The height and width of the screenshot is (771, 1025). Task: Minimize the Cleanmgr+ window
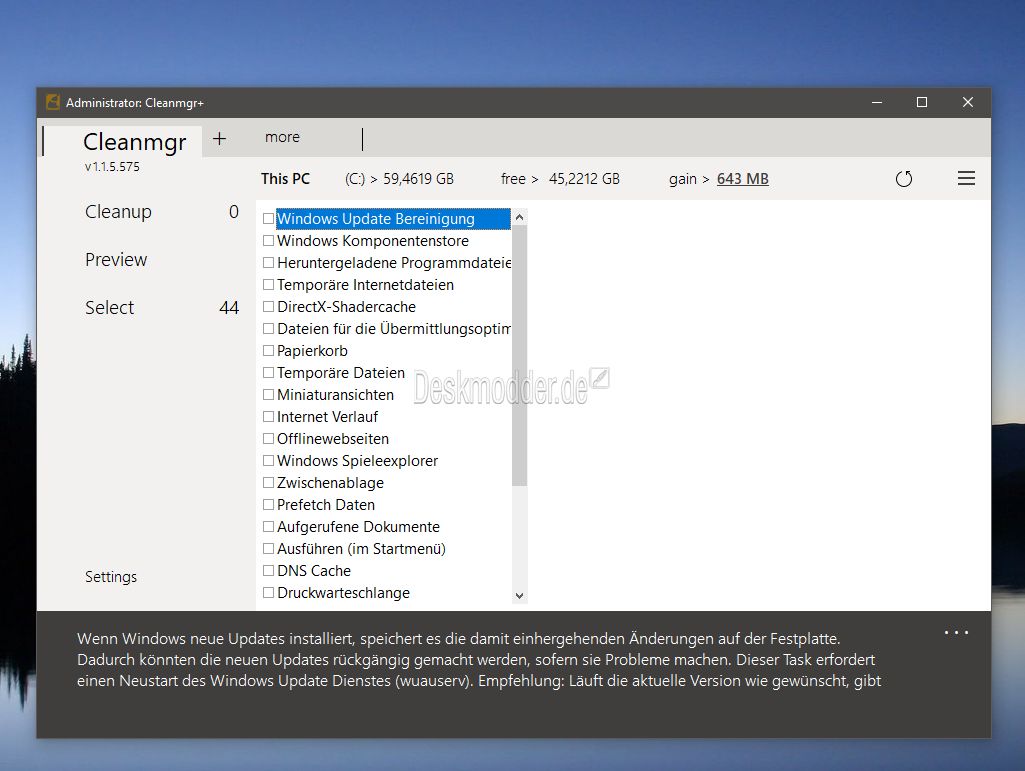877,102
